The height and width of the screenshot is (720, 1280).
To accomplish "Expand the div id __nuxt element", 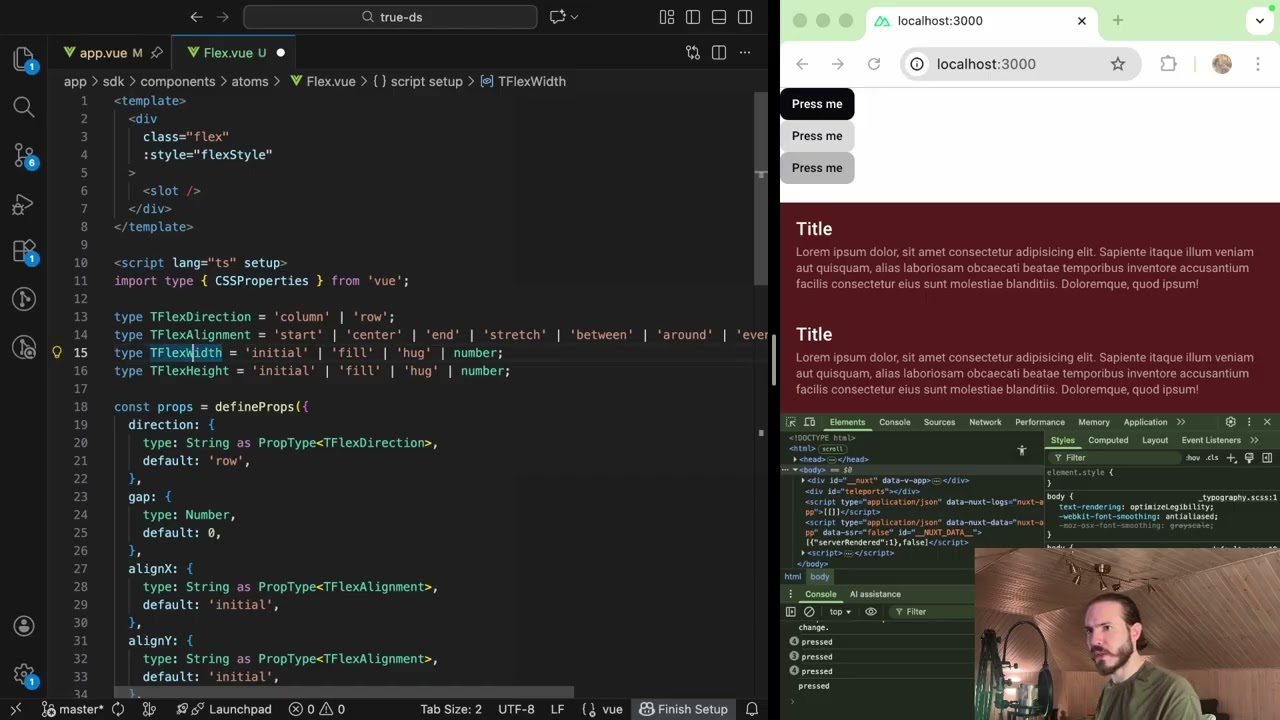I will [x=804, y=481].
